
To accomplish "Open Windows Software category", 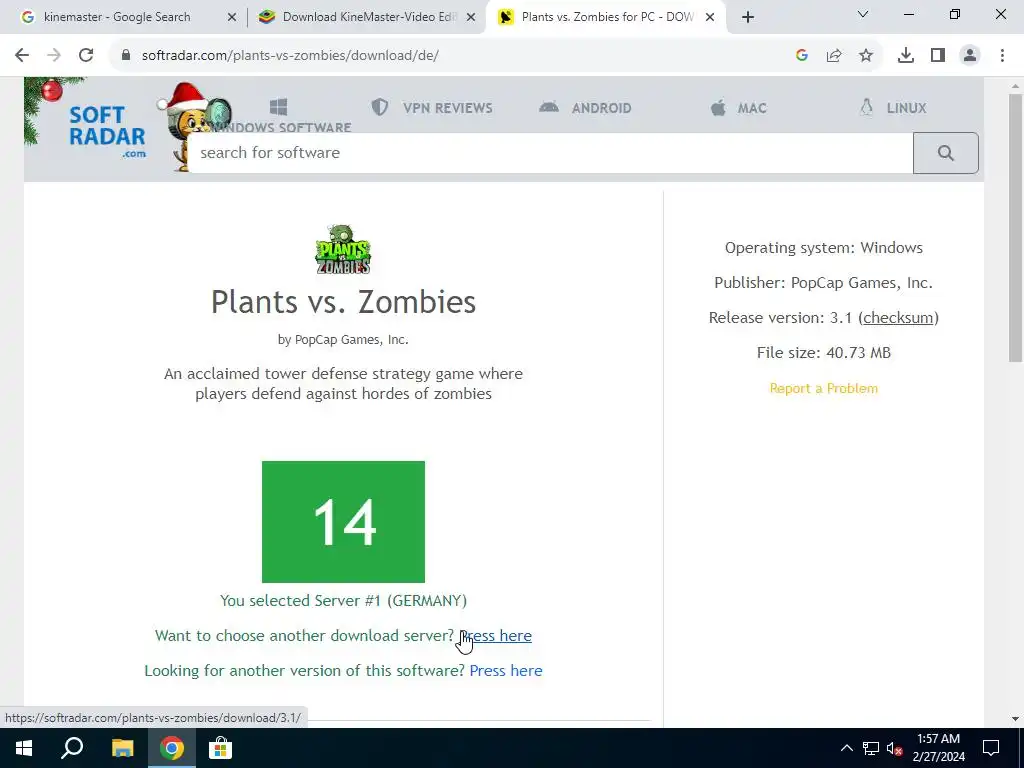I will pos(281,116).
